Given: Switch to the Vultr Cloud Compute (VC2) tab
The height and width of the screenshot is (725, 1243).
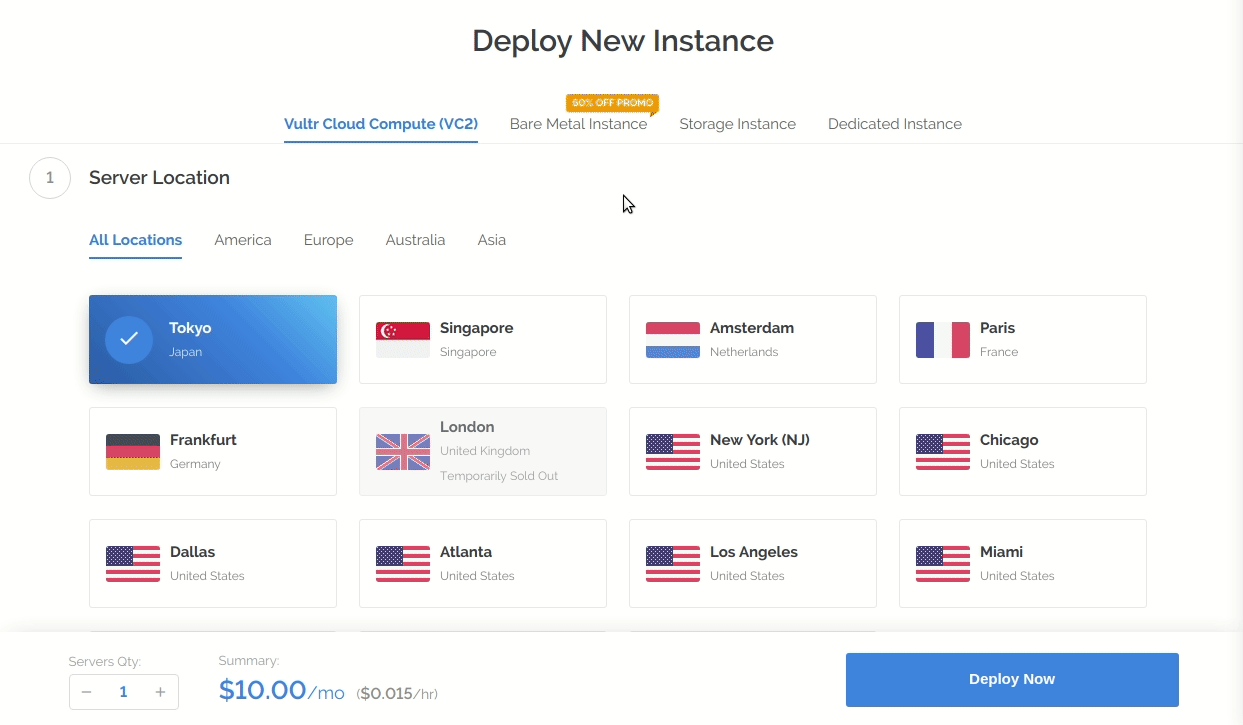Looking at the screenshot, I should [381, 124].
